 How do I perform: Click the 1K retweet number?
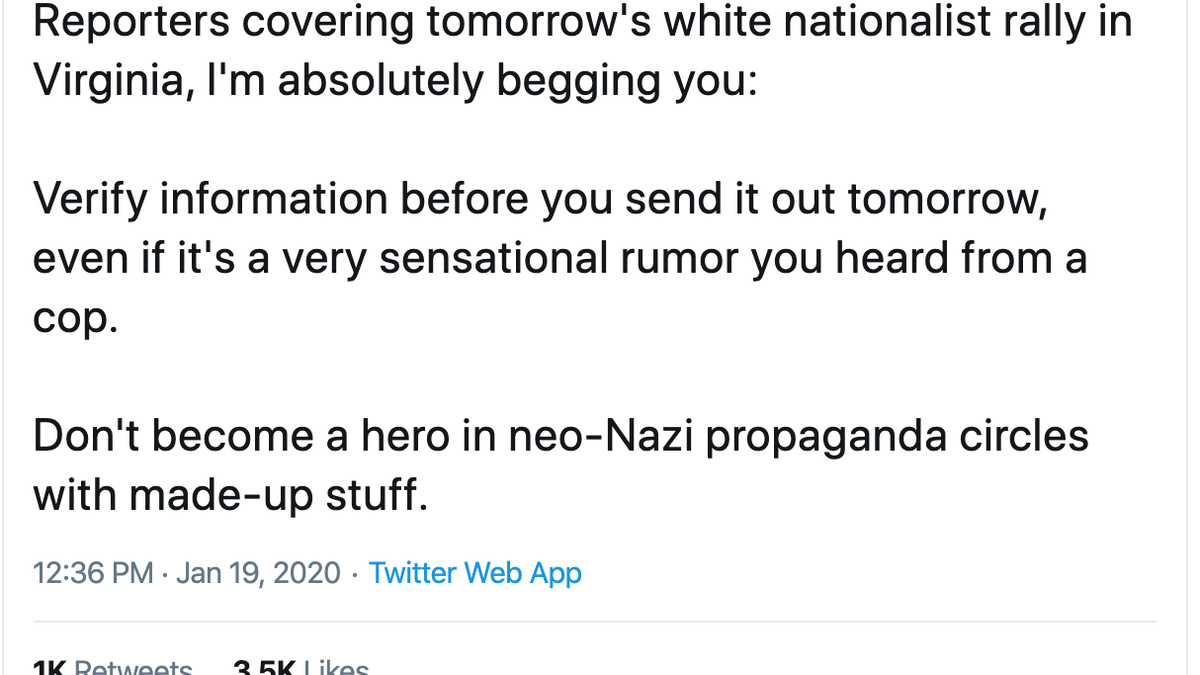click(x=50, y=668)
